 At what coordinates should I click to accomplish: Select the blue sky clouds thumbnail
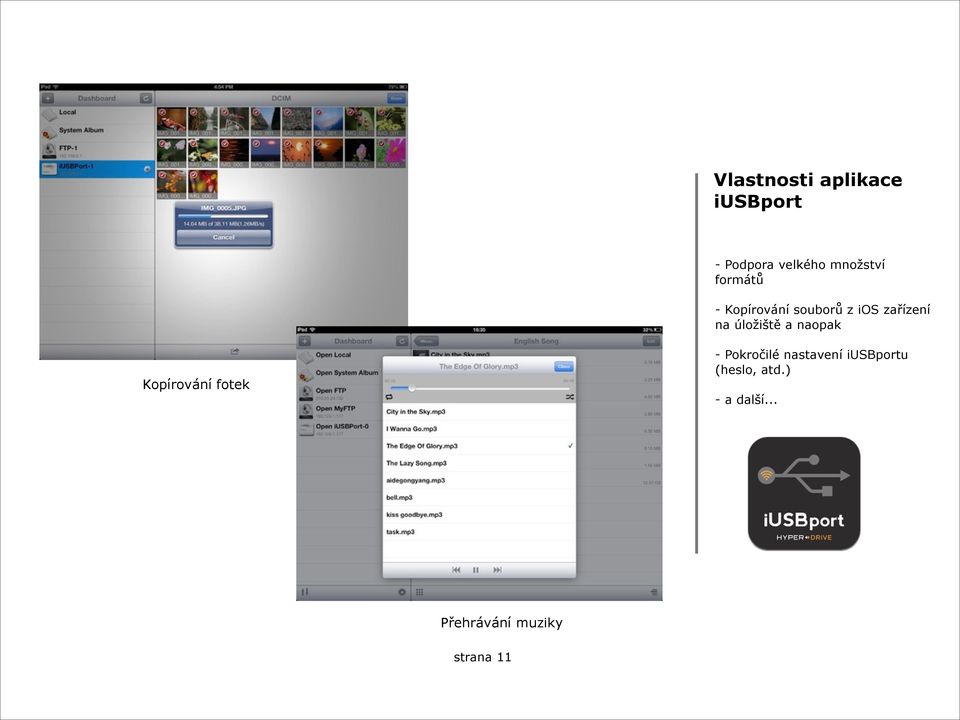[x=328, y=122]
